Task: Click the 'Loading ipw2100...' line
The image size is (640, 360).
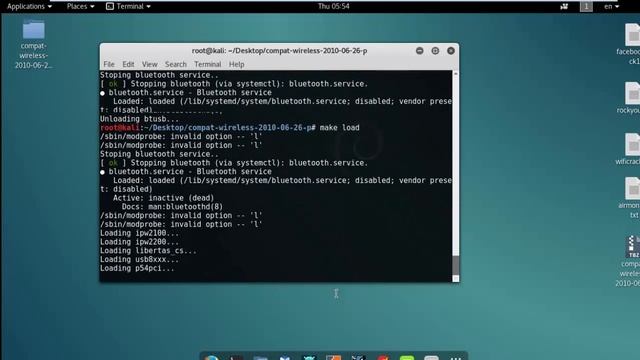Action: coord(139,233)
